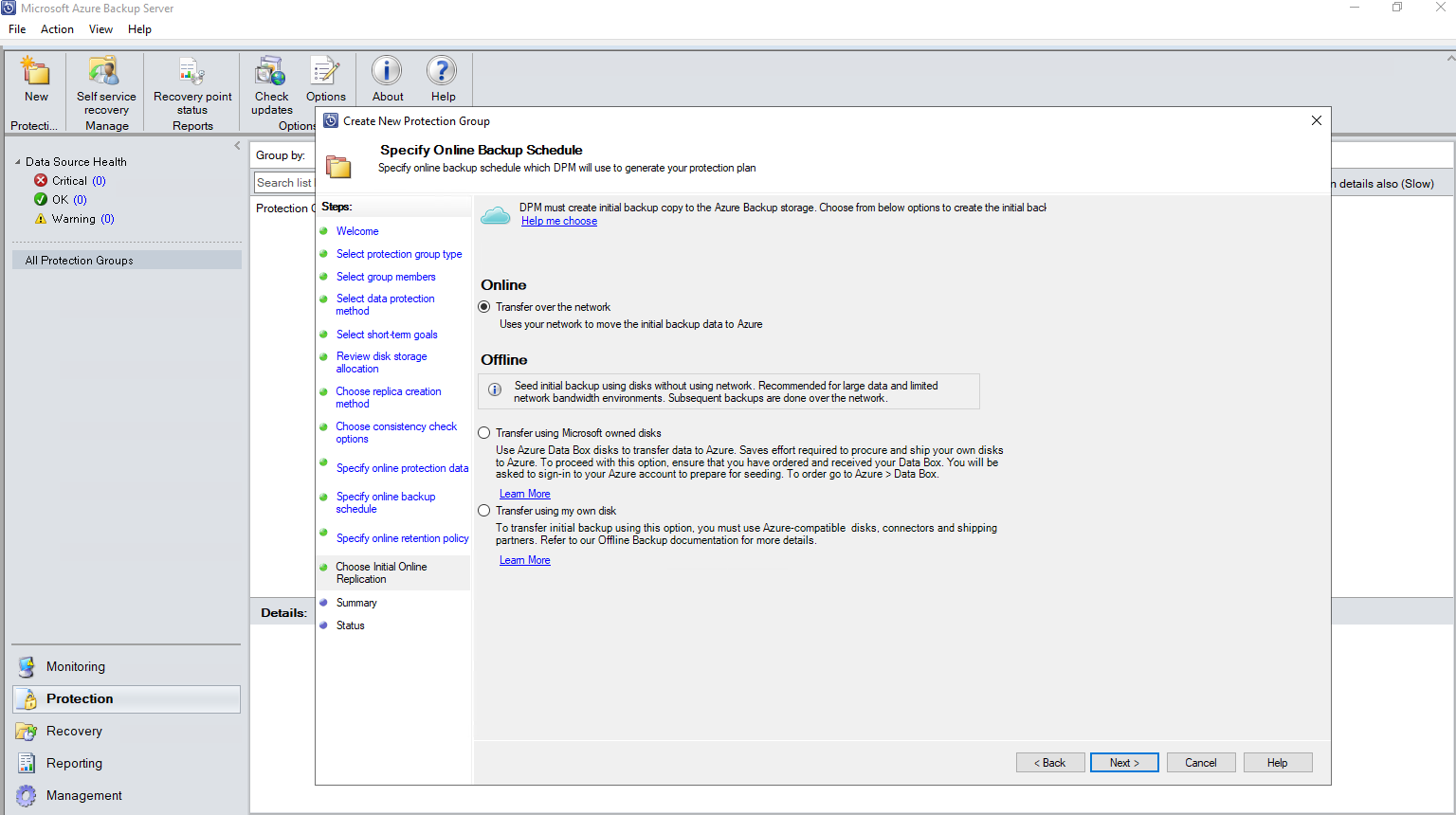Click the About info icon
This screenshot has width=1456, height=815.
(x=387, y=71)
